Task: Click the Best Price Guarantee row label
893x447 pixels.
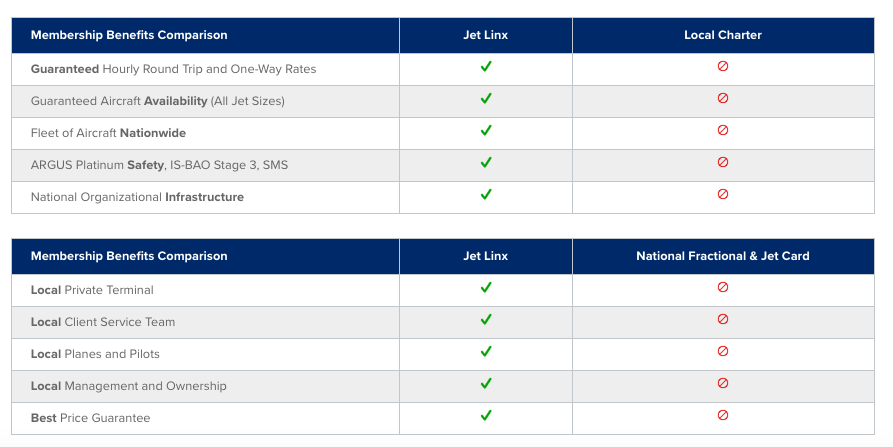Action: point(90,418)
